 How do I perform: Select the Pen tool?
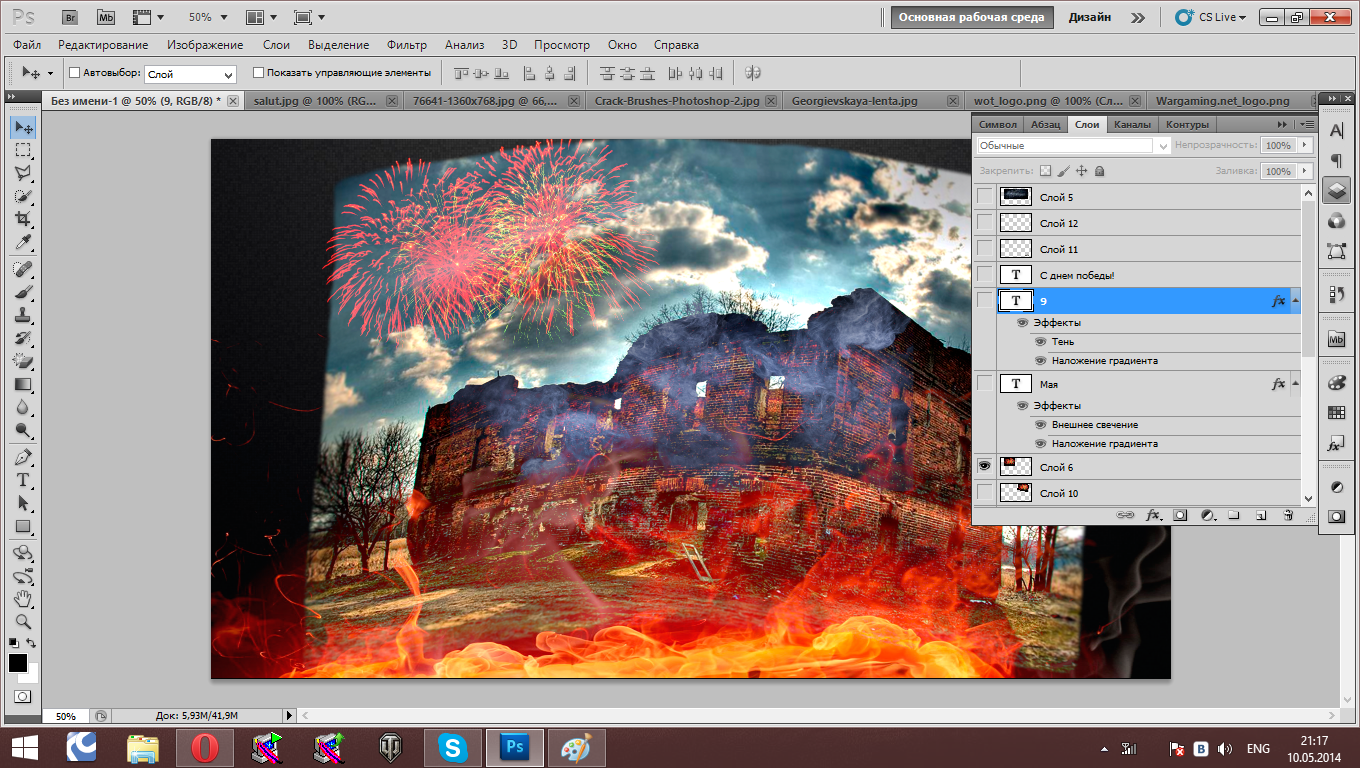point(23,458)
